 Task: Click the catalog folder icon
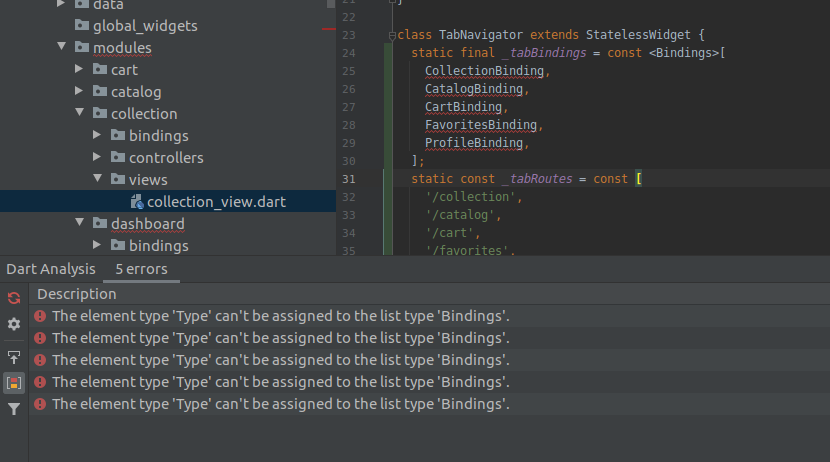click(x=100, y=91)
